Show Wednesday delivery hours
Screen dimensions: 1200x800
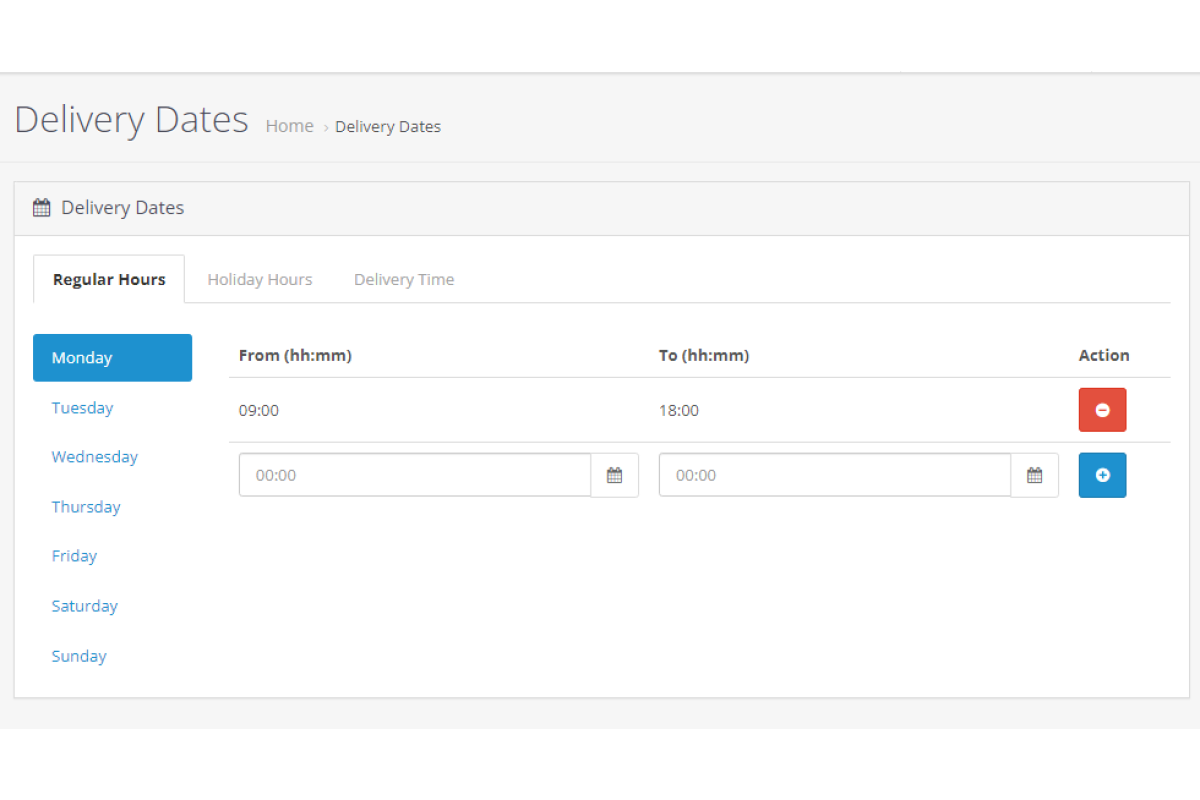click(95, 457)
